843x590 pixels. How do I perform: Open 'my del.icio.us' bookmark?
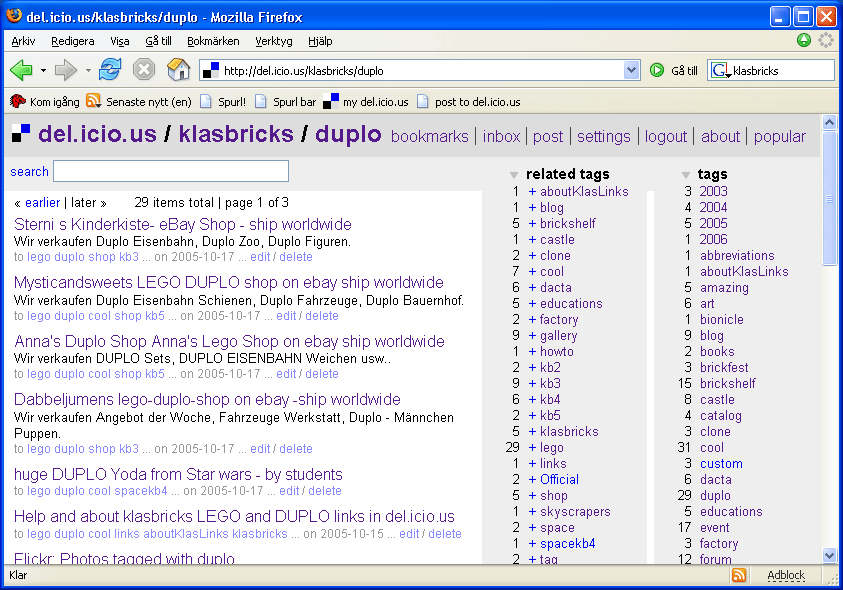click(x=366, y=102)
